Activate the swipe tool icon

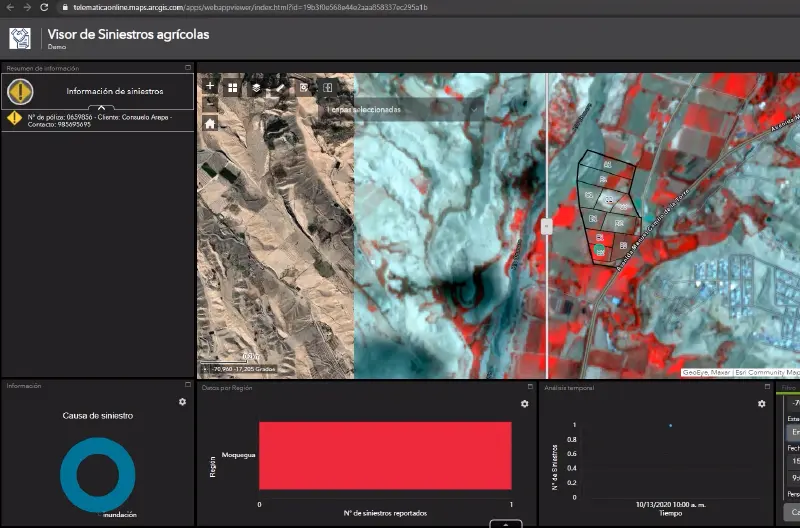(x=328, y=87)
